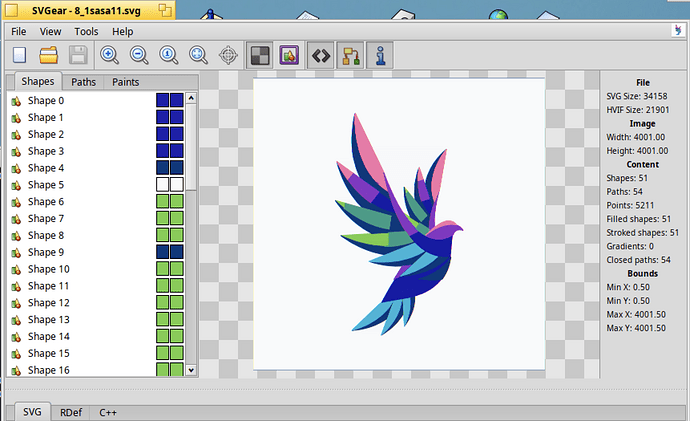This screenshot has width=690, height=421.
Task: Toggle the checkerboard background button
Action: click(259, 55)
